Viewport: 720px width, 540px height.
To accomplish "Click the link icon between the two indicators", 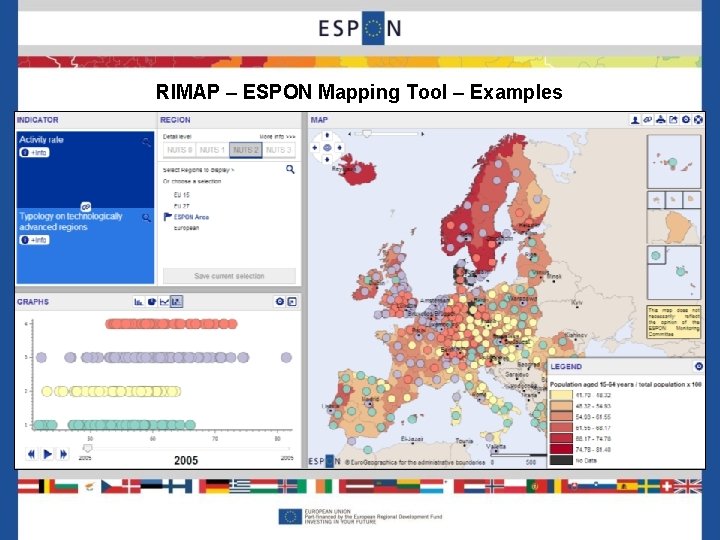I will point(85,207).
